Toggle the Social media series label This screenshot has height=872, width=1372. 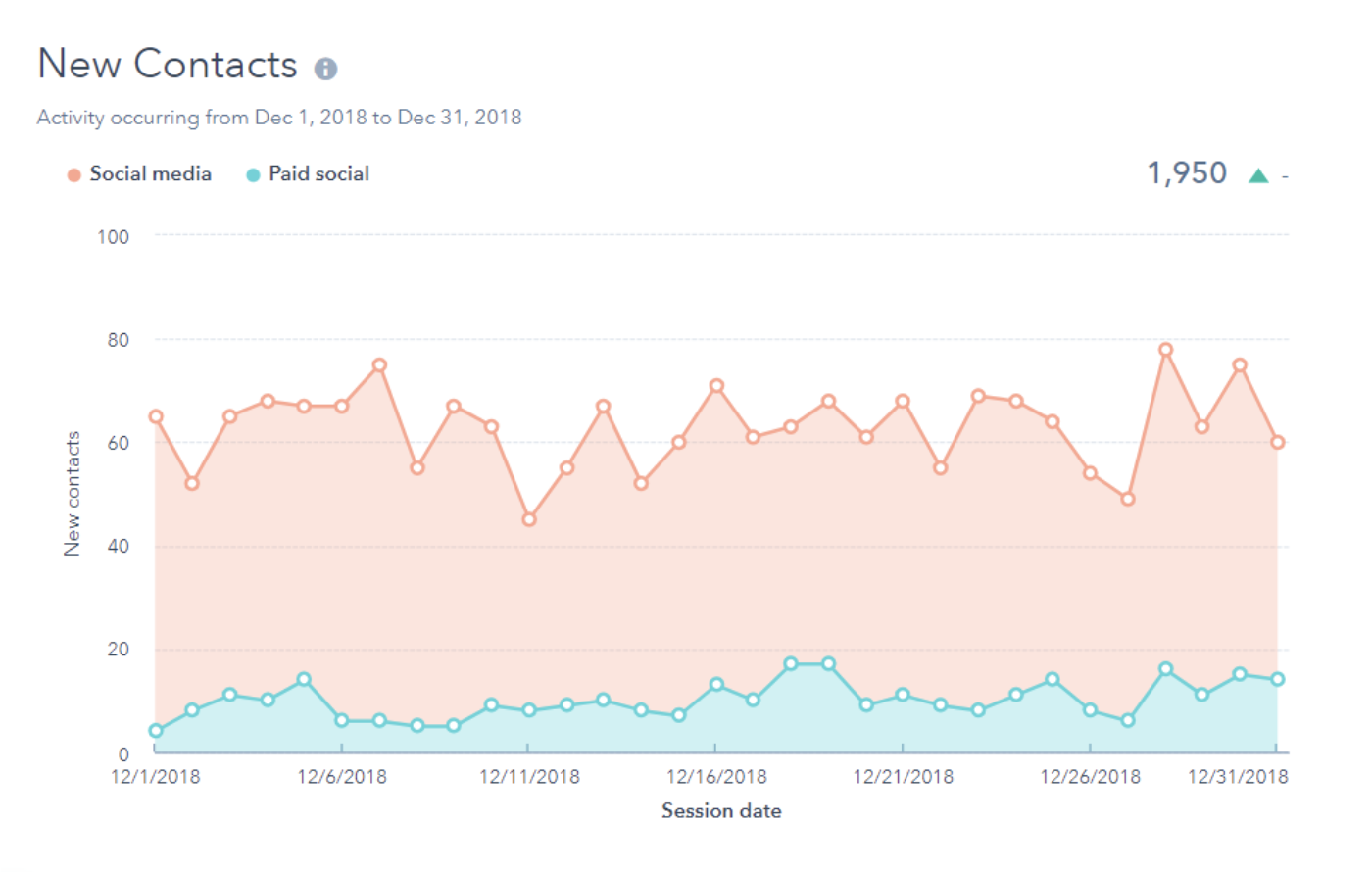coord(150,174)
